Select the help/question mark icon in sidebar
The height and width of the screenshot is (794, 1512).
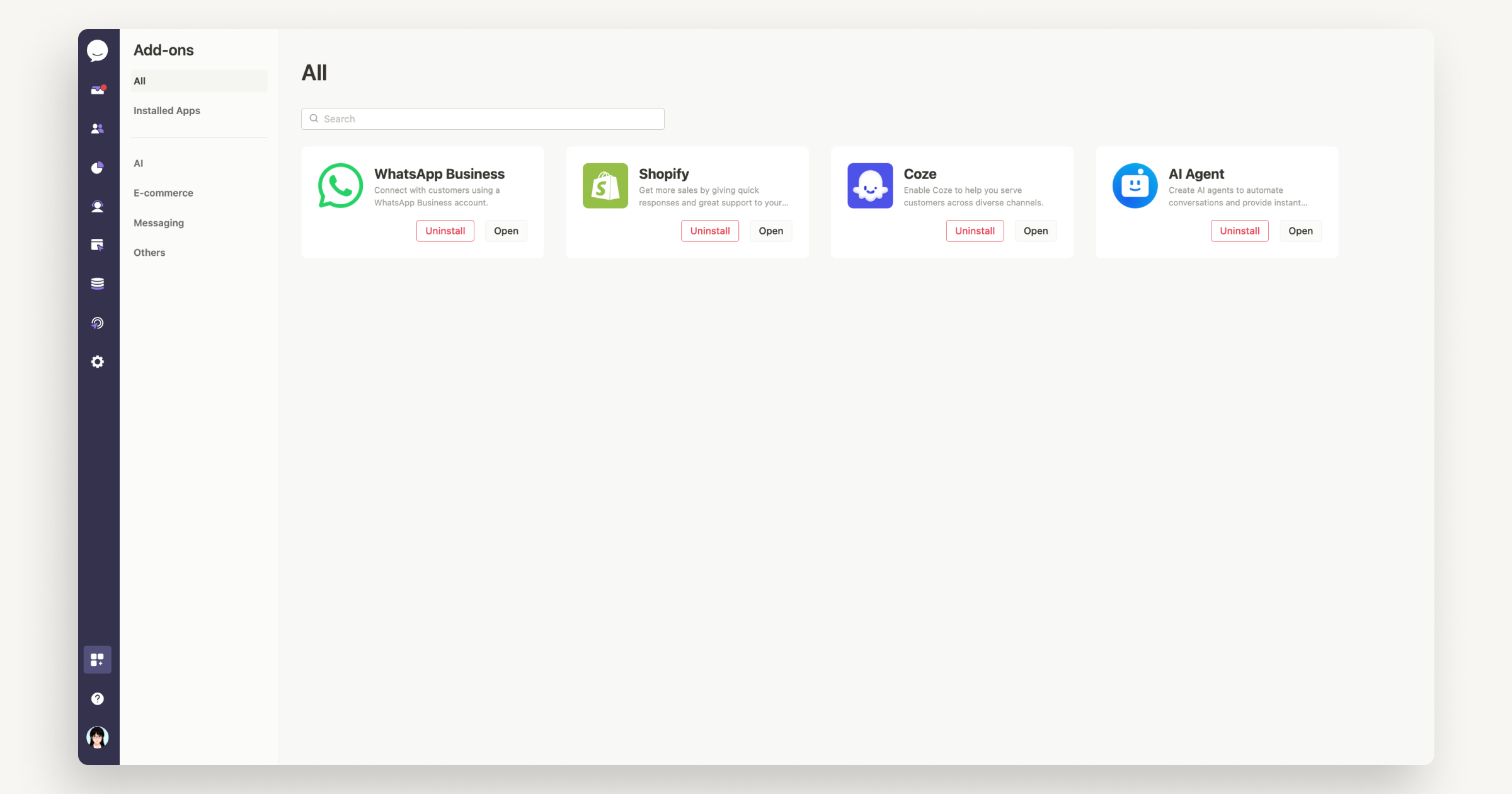click(x=97, y=698)
